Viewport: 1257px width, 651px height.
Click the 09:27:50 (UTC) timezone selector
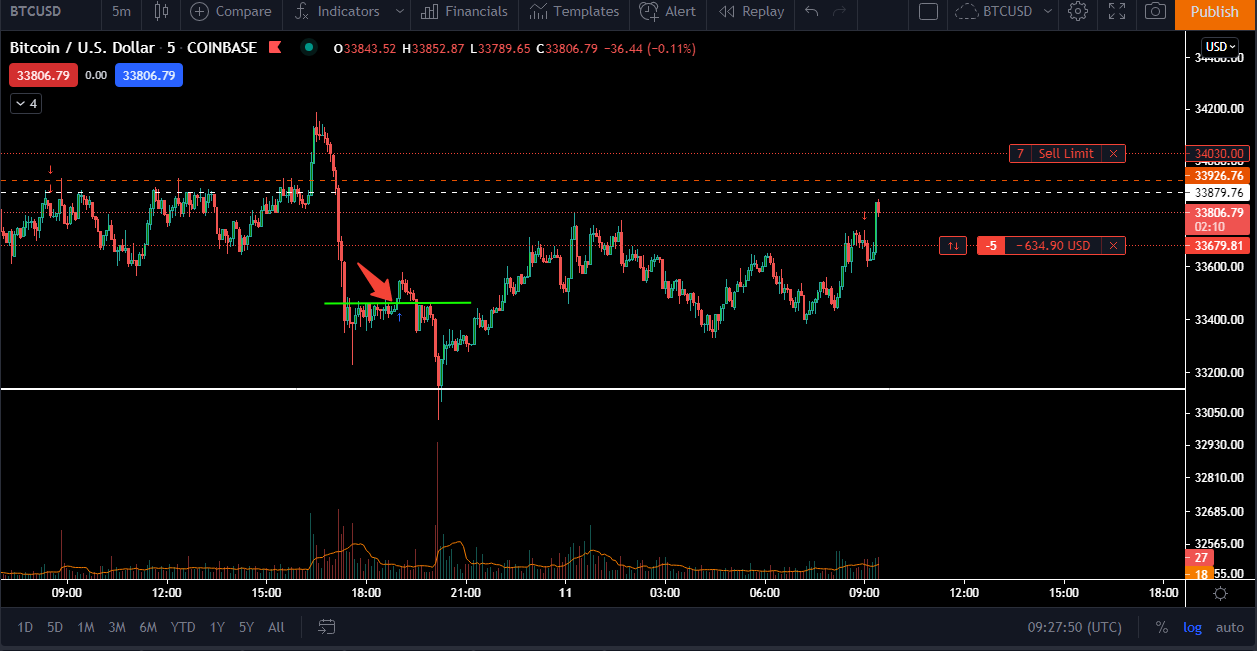pyautogui.click(x=1074, y=627)
